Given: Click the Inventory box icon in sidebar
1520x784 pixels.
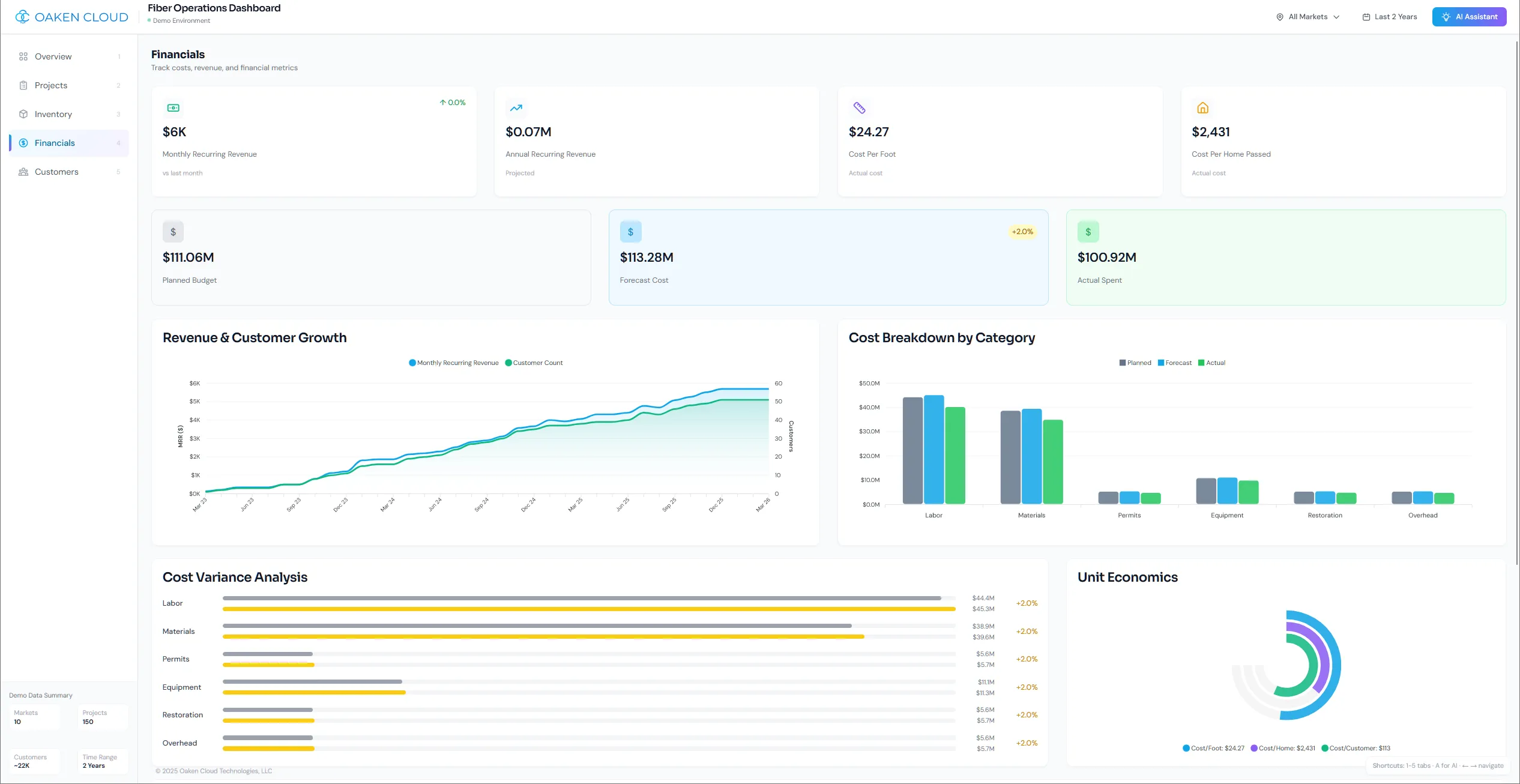Looking at the screenshot, I should tap(23, 114).
